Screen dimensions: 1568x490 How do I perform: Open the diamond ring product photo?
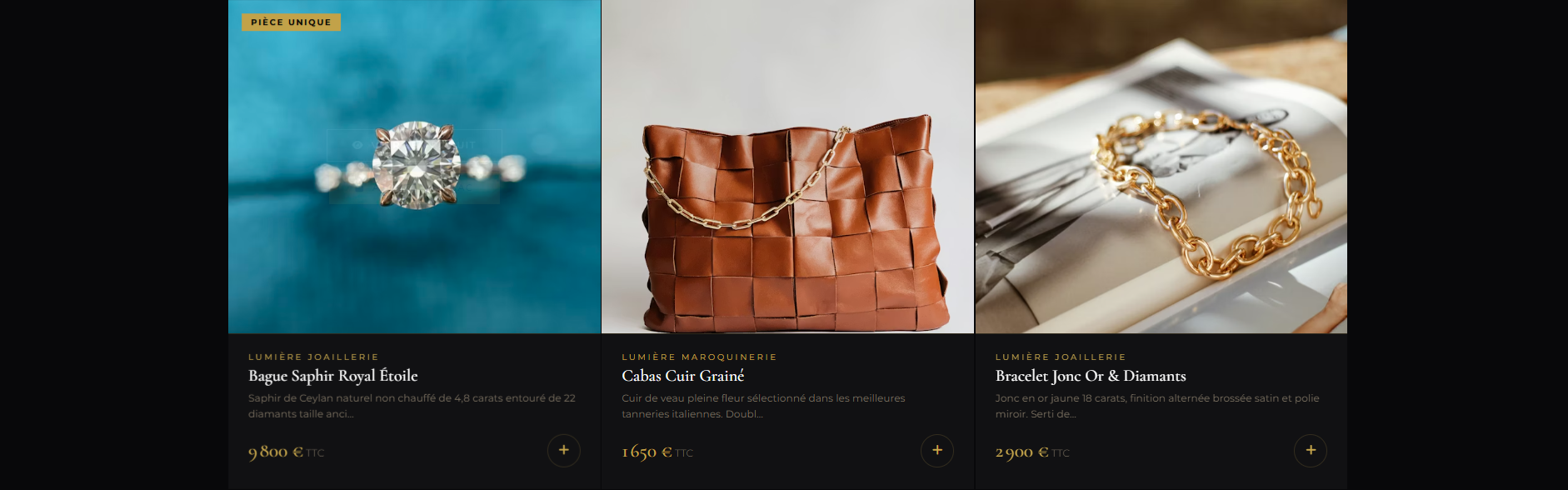click(414, 167)
